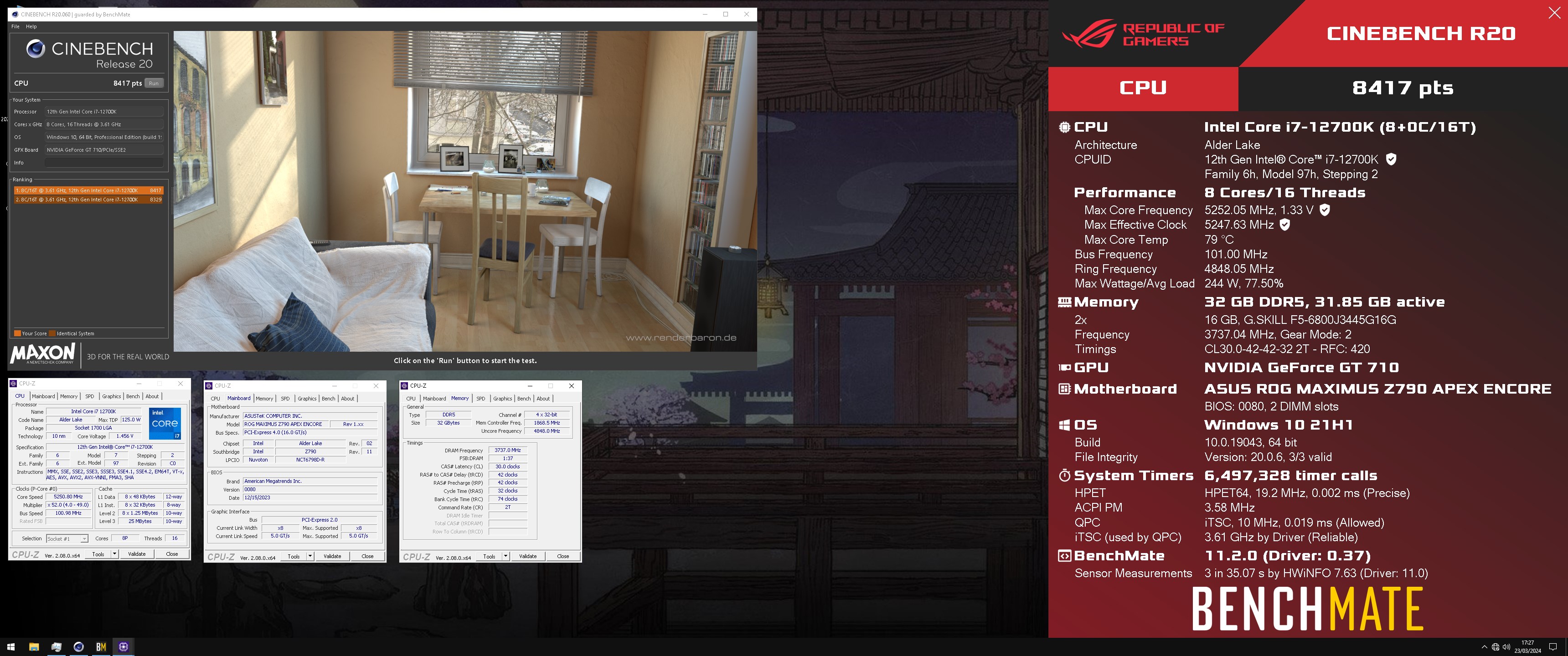
Task: Click the verified shield beside Max Effective Clock
Action: (x=1284, y=225)
